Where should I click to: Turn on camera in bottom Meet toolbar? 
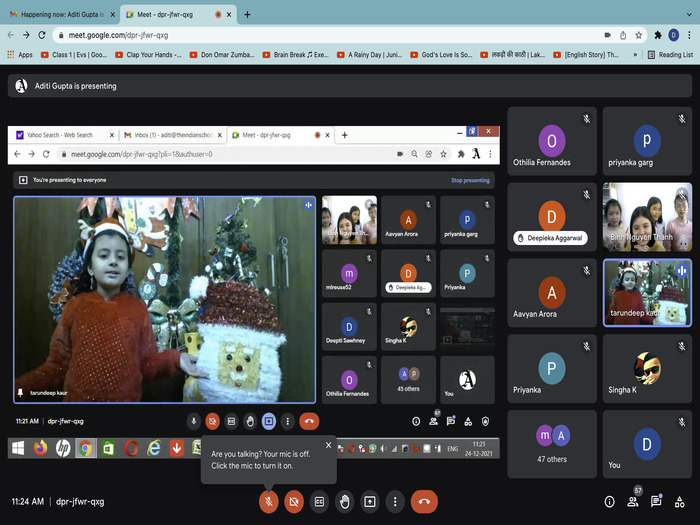click(294, 501)
